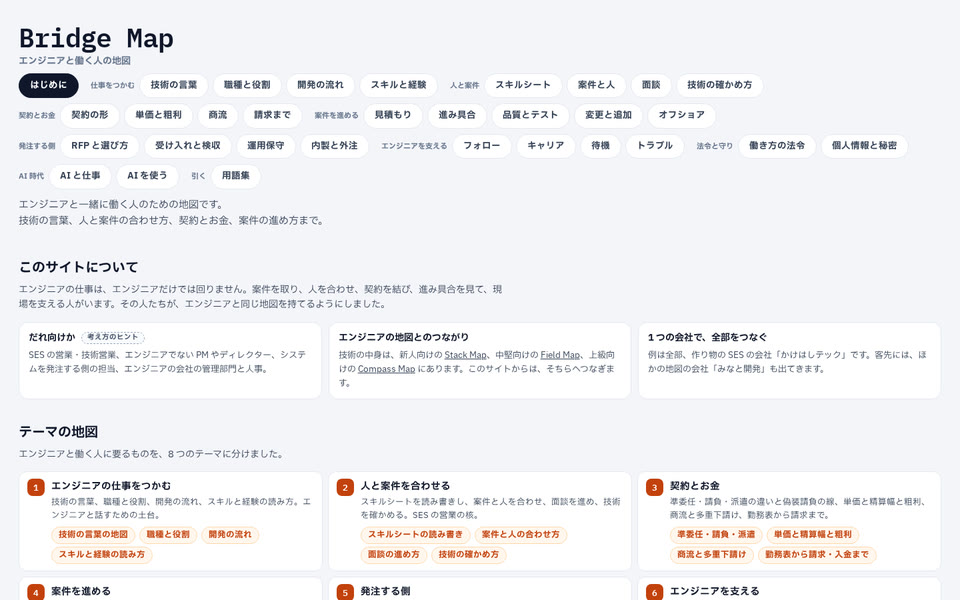Click number 1 badge of エンジニアの仕事をつかむ
This screenshot has width=960, height=600.
36,487
